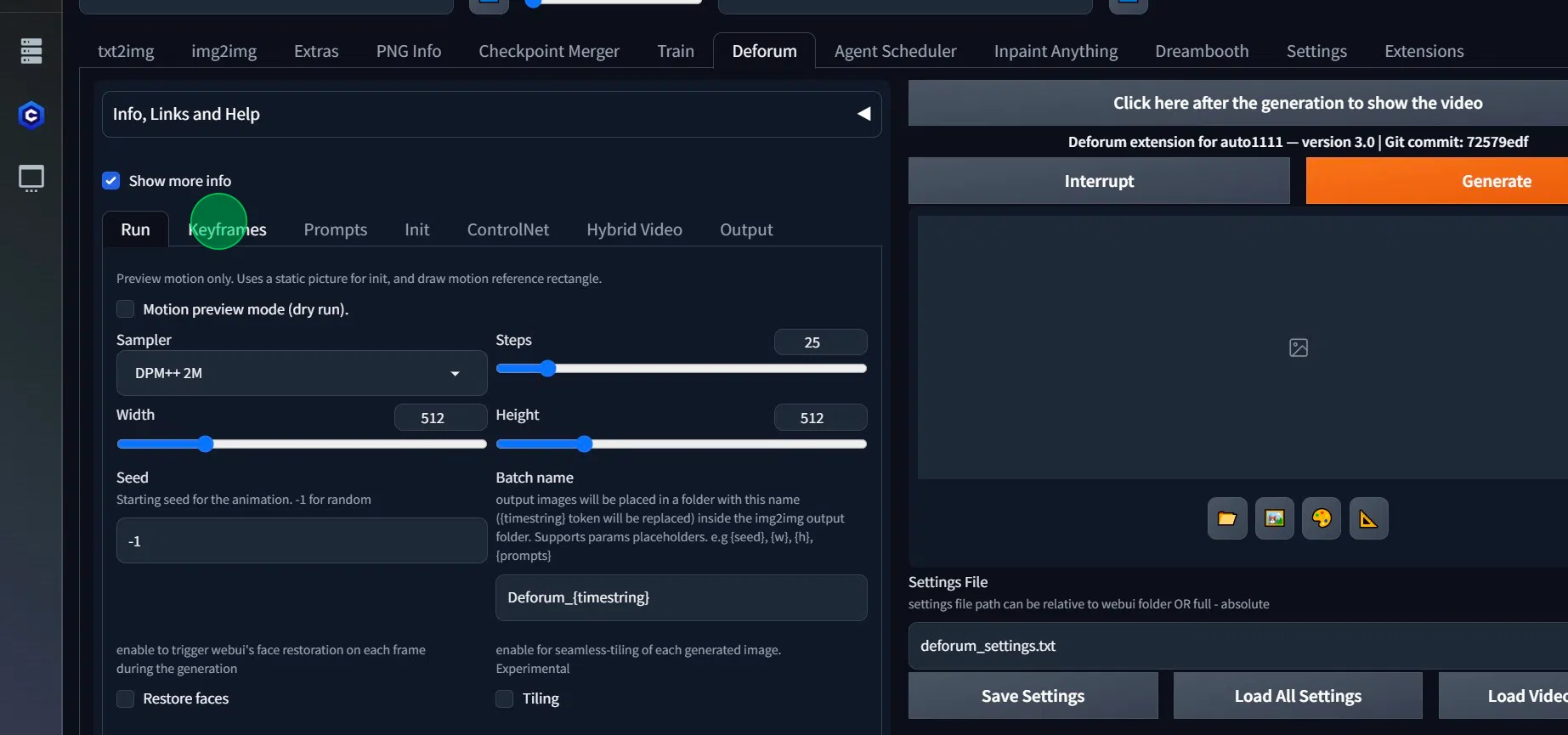Viewport: 1568px width, 735px height.
Task: Go to the Settings tab
Action: pos(1316,51)
